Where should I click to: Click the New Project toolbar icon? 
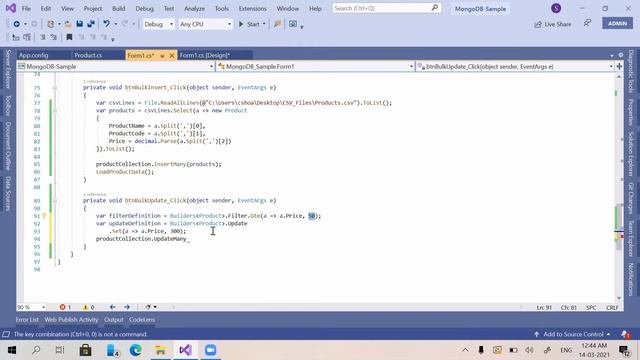pos(51,24)
